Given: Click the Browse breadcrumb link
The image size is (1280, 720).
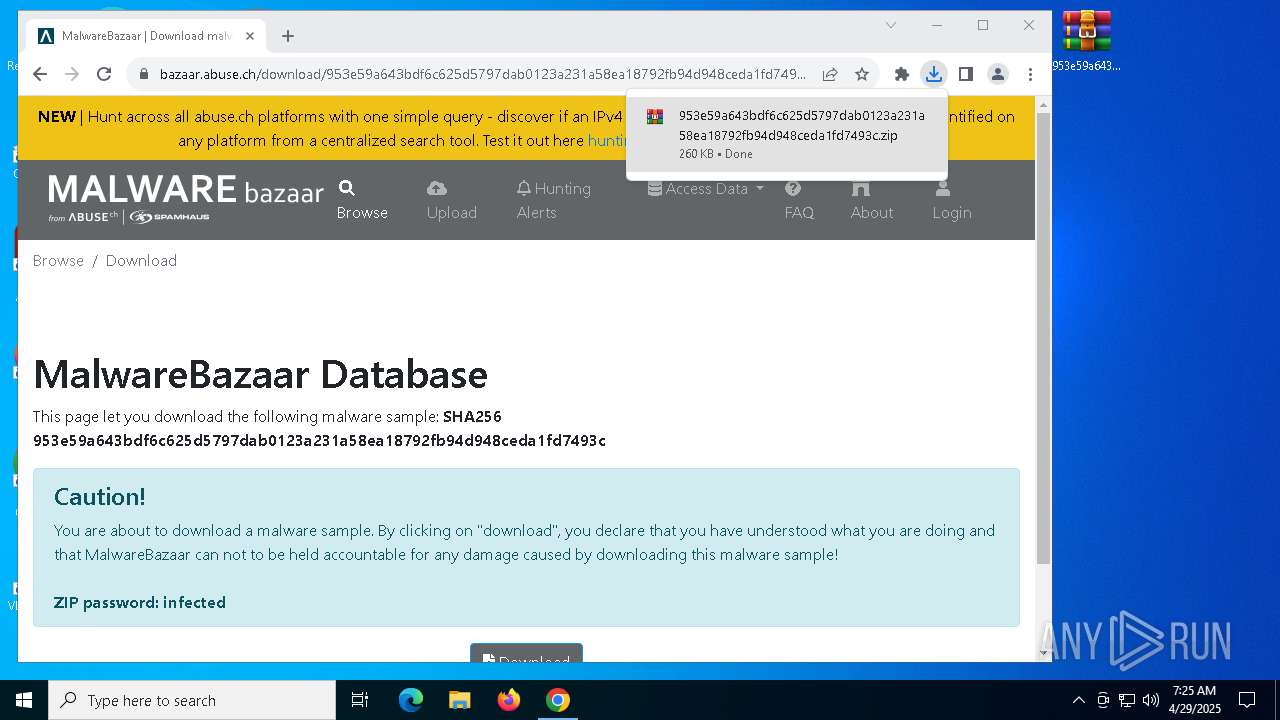Looking at the screenshot, I should click(58, 260).
